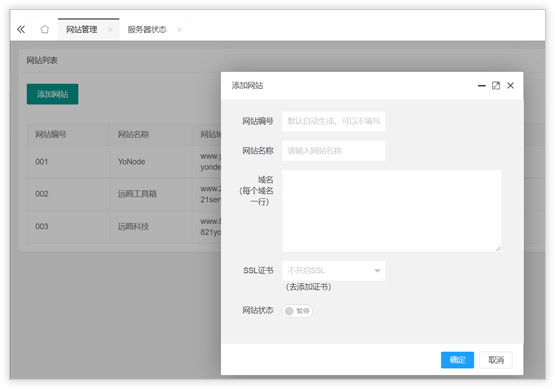555x389 pixels.
Task: Grab the textarea resize handle
Action: 498,249
